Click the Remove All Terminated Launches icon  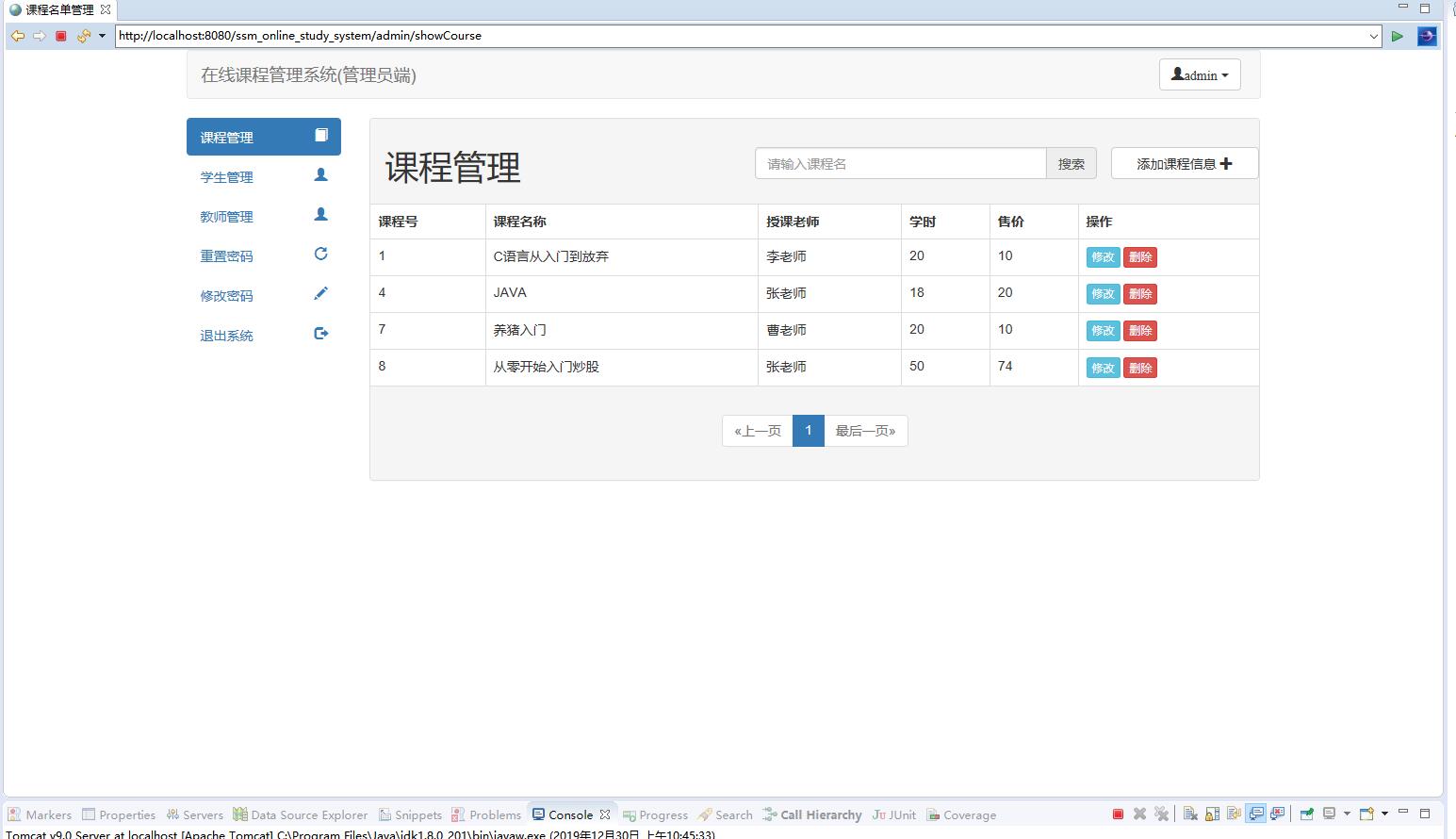click(1162, 814)
